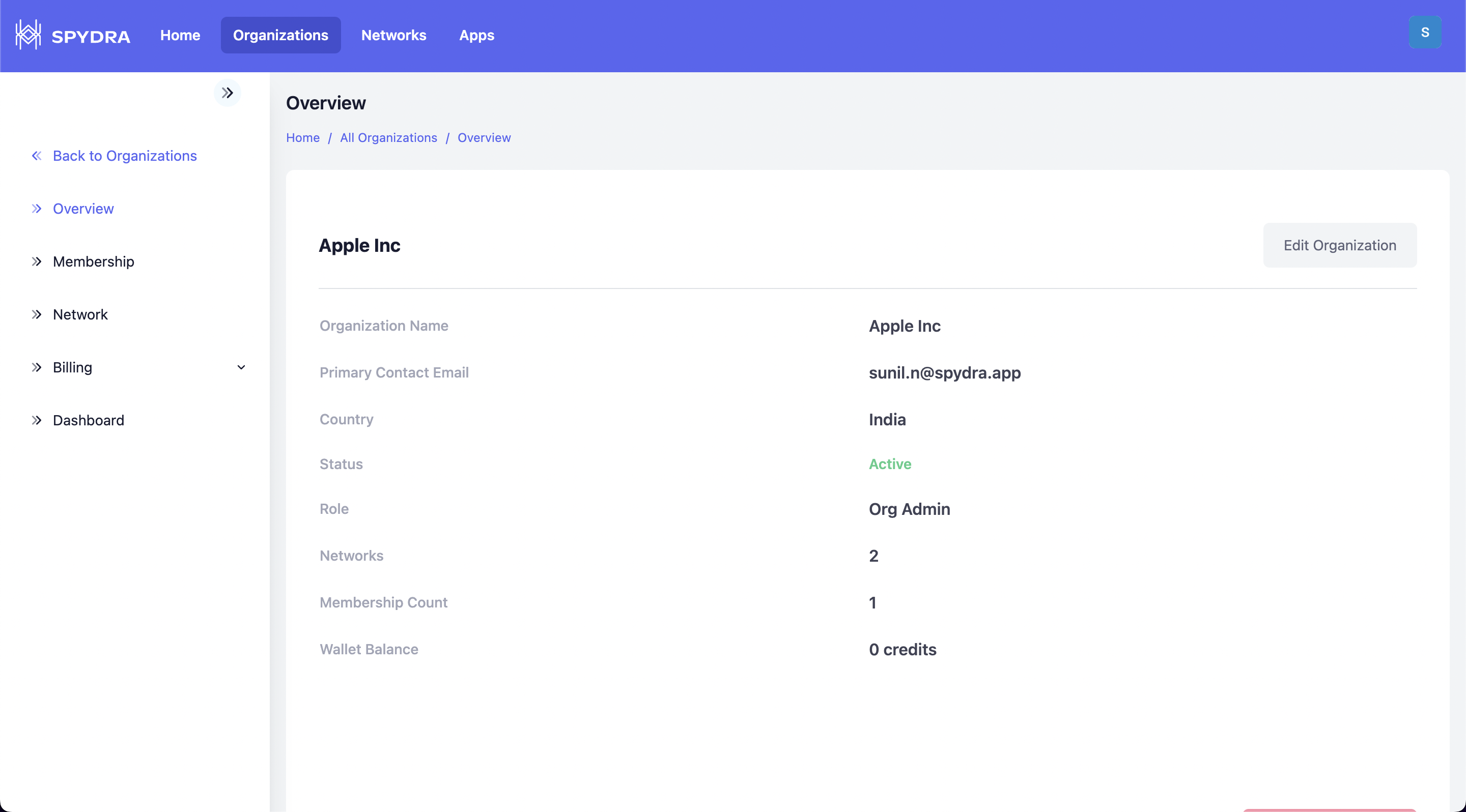Image resolution: width=1466 pixels, height=812 pixels.
Task: Open the Dashboard sidebar item
Action: [88, 420]
